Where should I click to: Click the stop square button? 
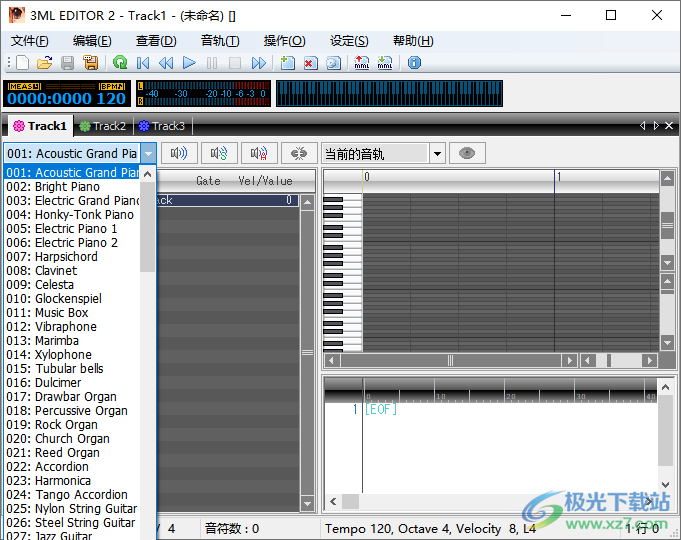tap(235, 63)
